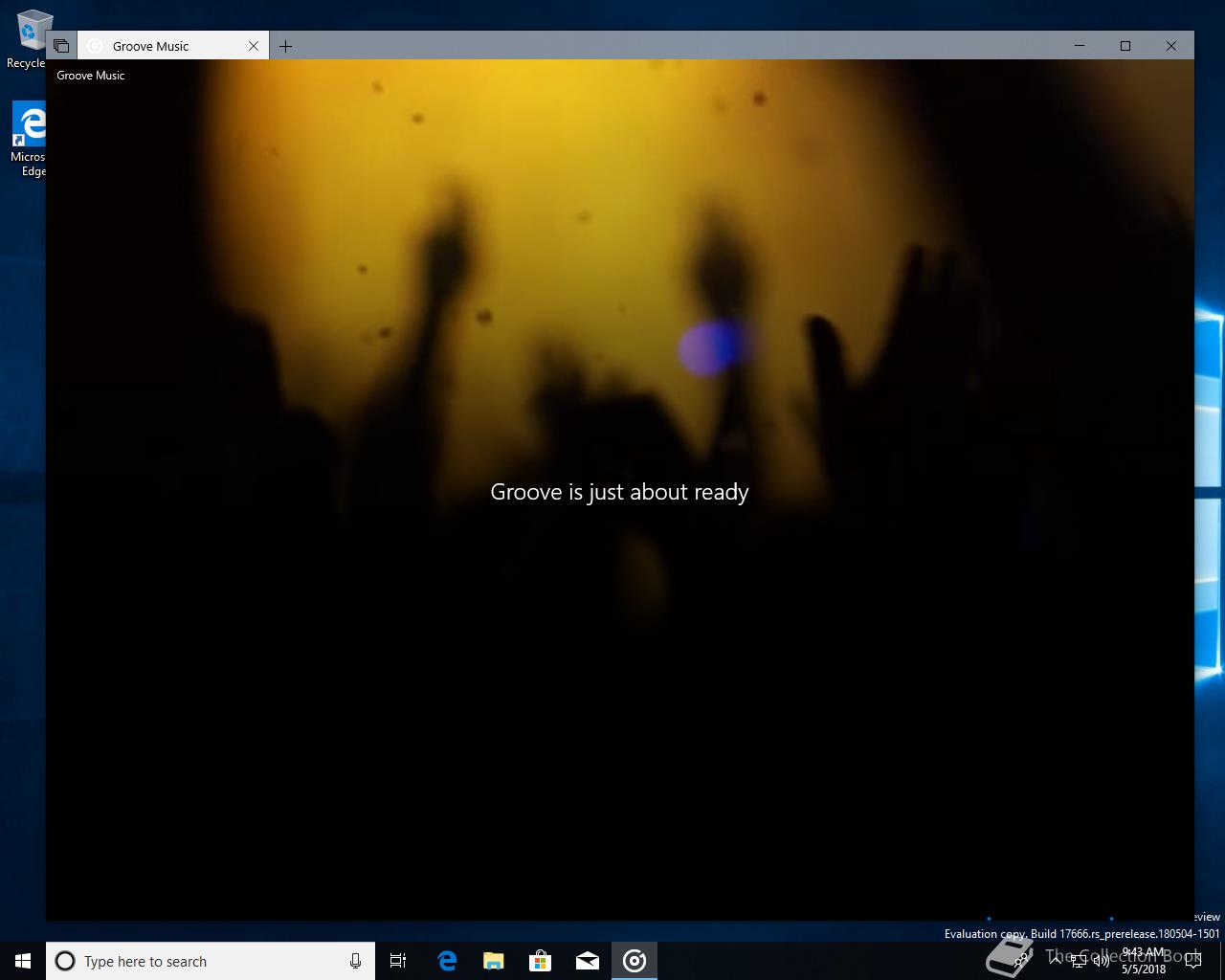Activate the Cortana microphone icon
Screen dimensions: 1225x980
tap(355, 961)
